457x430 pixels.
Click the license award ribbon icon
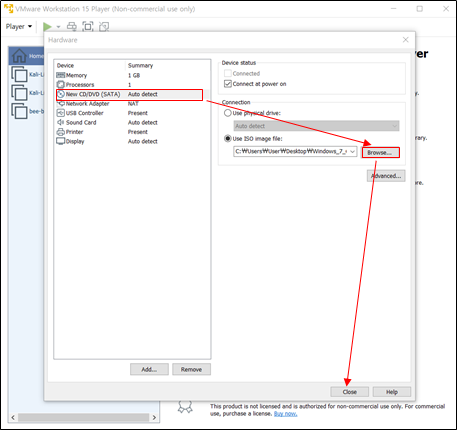point(185,407)
